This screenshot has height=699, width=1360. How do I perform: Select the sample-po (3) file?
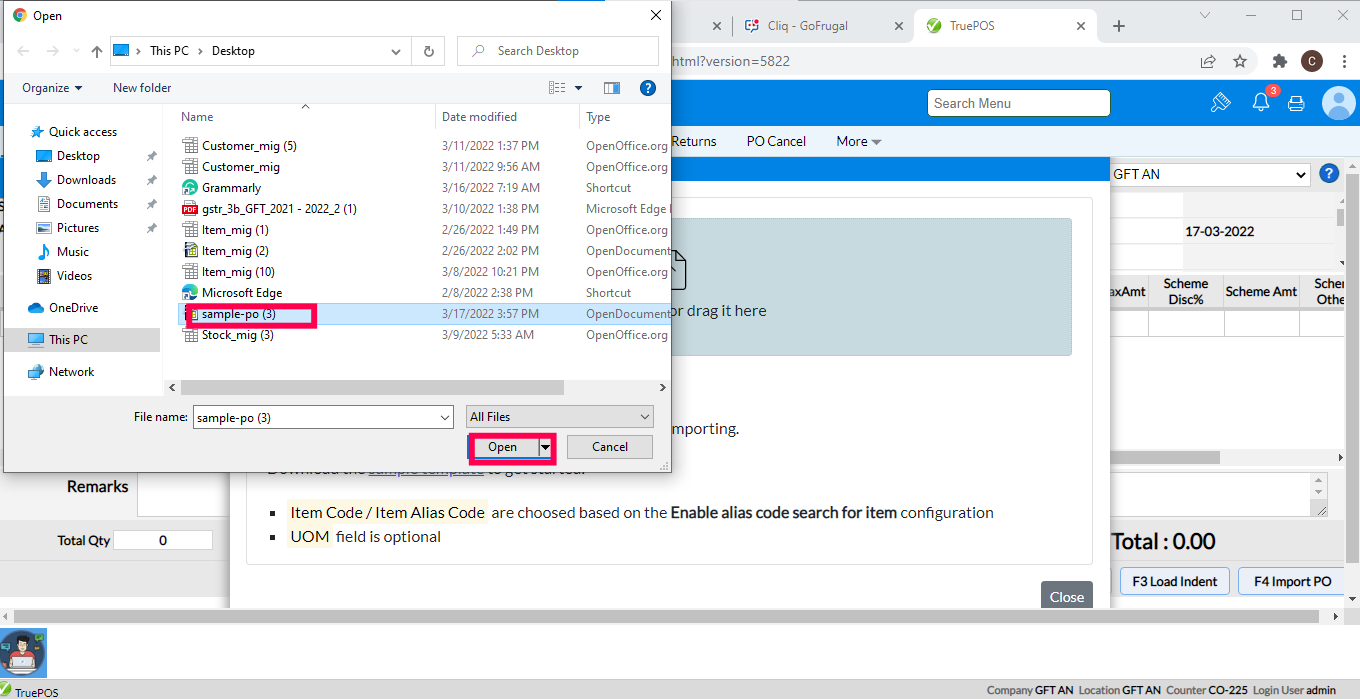(x=238, y=314)
